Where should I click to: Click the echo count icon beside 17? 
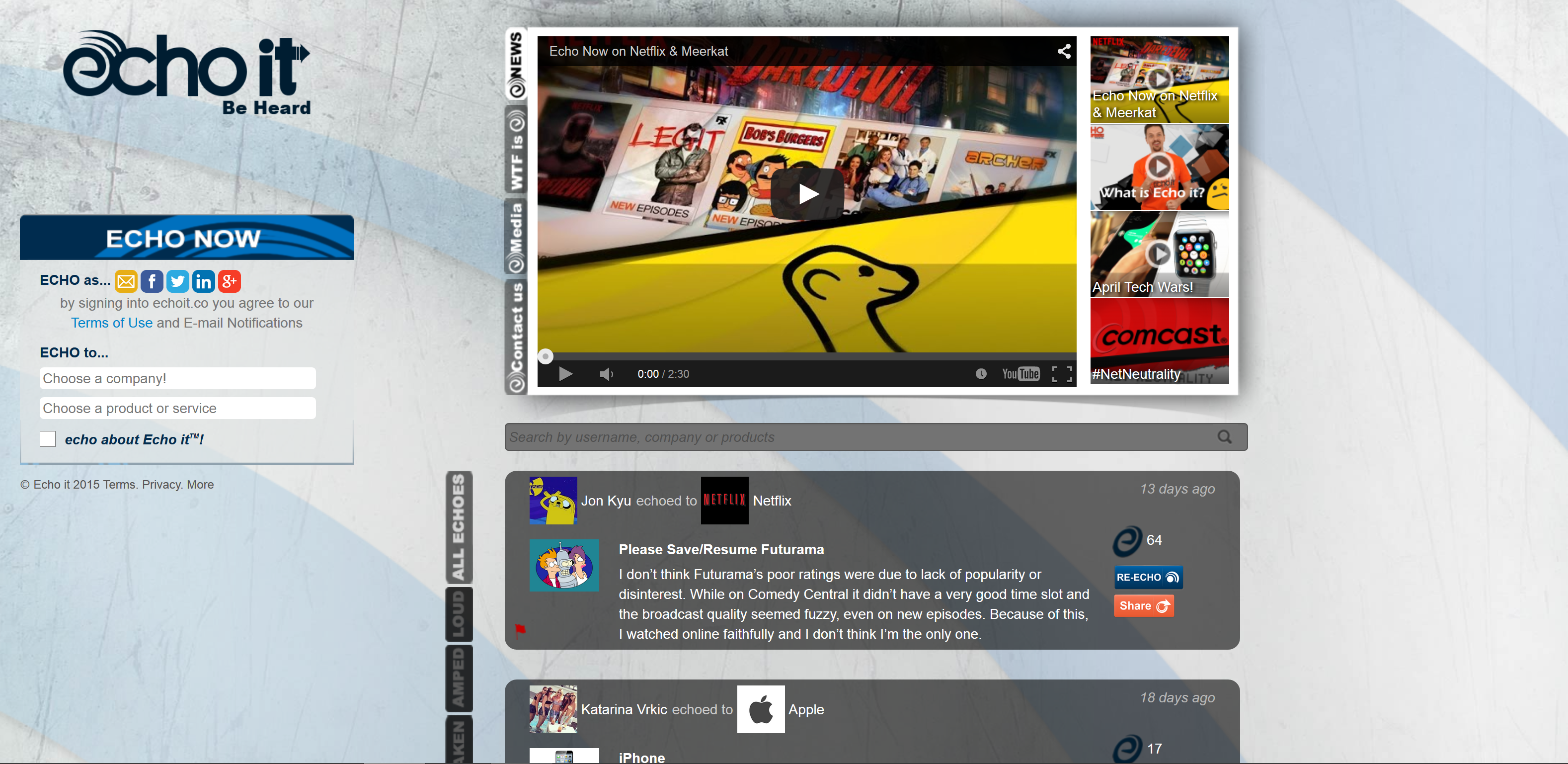(1127, 750)
